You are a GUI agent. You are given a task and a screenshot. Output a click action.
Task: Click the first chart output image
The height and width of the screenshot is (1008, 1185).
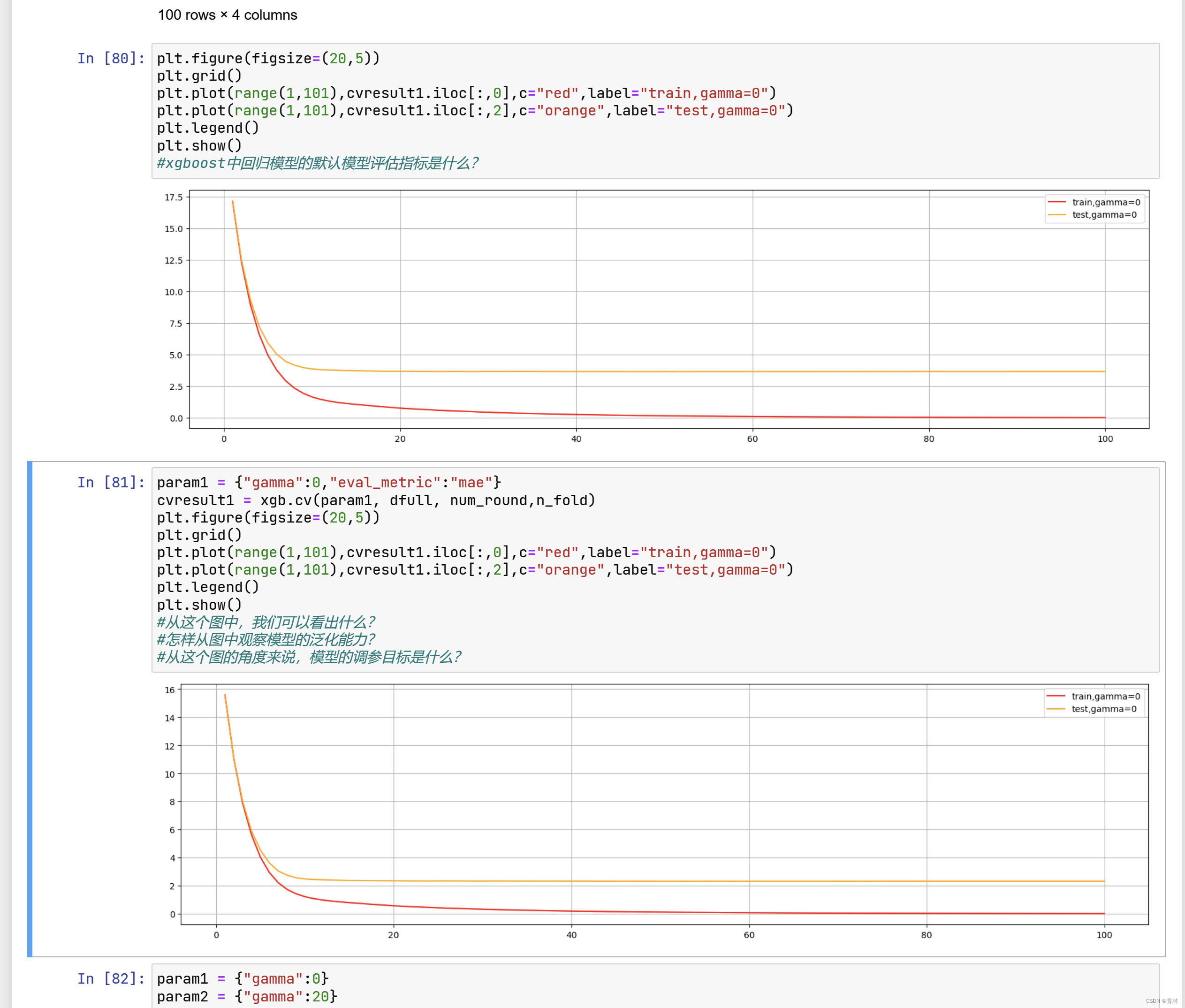(655, 317)
